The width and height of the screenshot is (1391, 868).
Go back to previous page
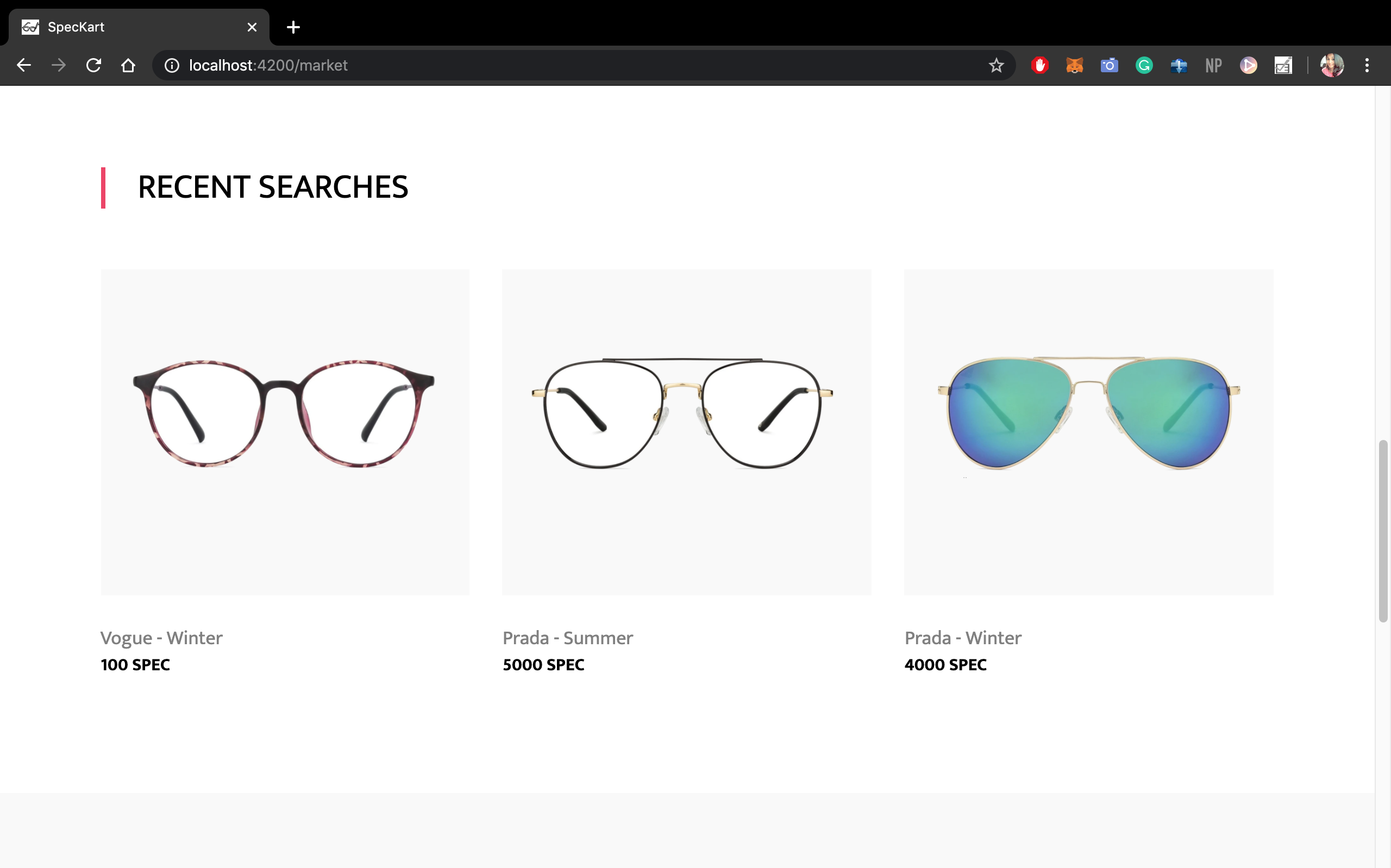[23, 65]
